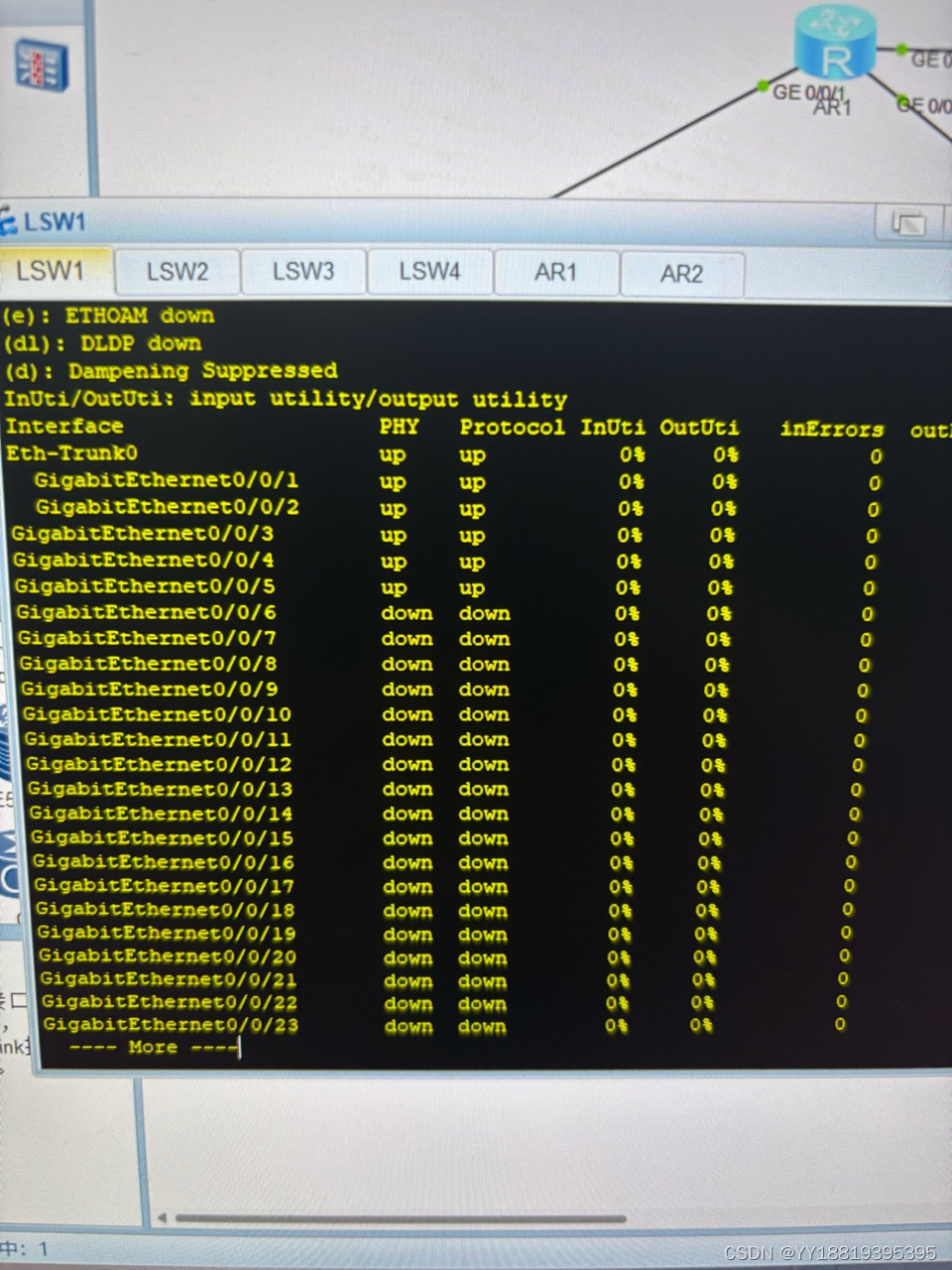Click the GigabitEthernet0/0/14 row text
Viewport: 952px width, 1270px height.
[161, 814]
